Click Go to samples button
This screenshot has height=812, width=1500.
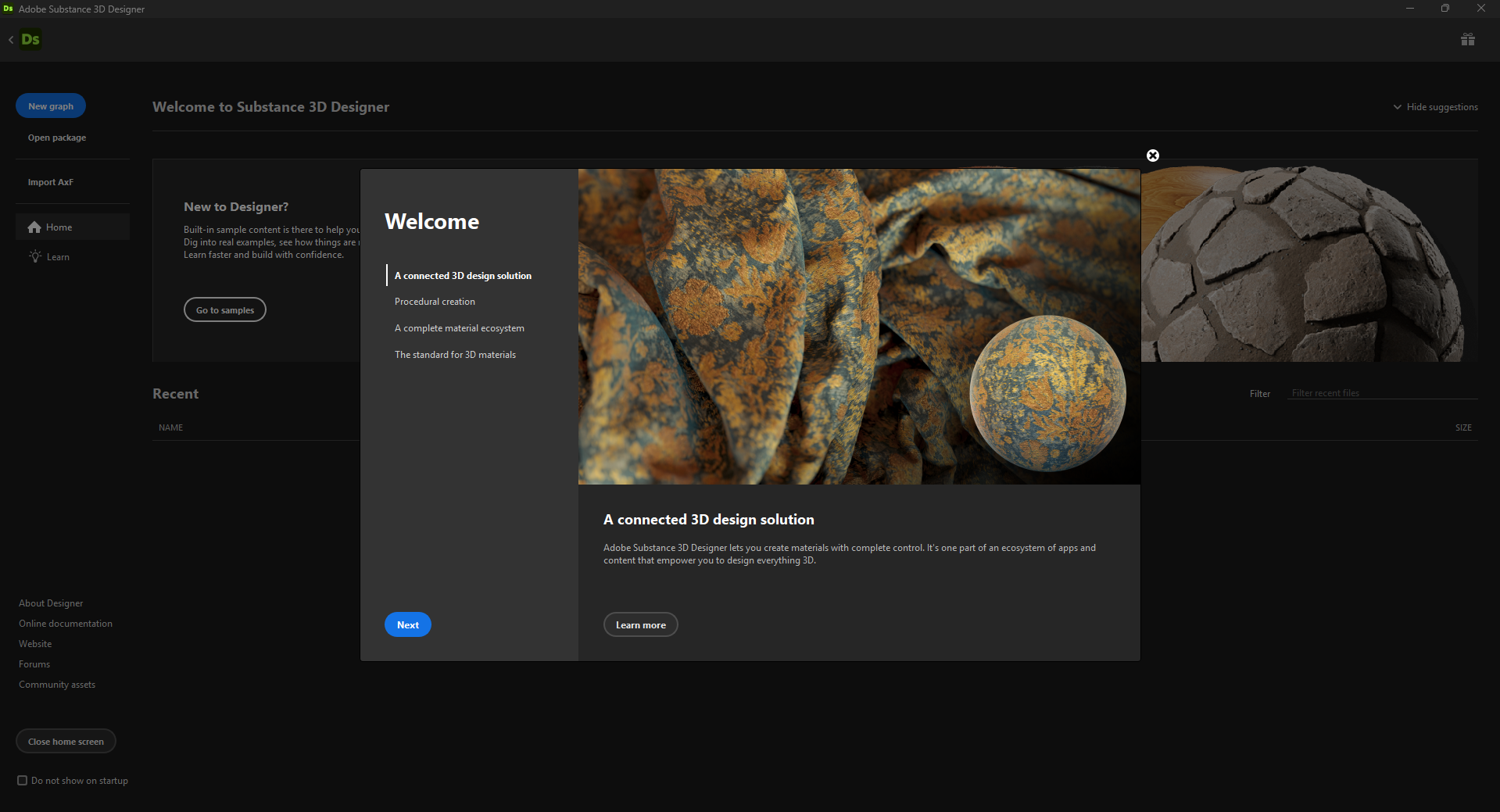(225, 310)
